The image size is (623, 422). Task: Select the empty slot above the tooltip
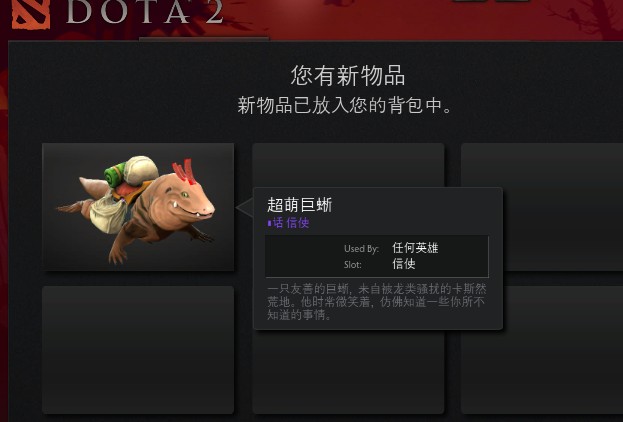[x=348, y=165]
